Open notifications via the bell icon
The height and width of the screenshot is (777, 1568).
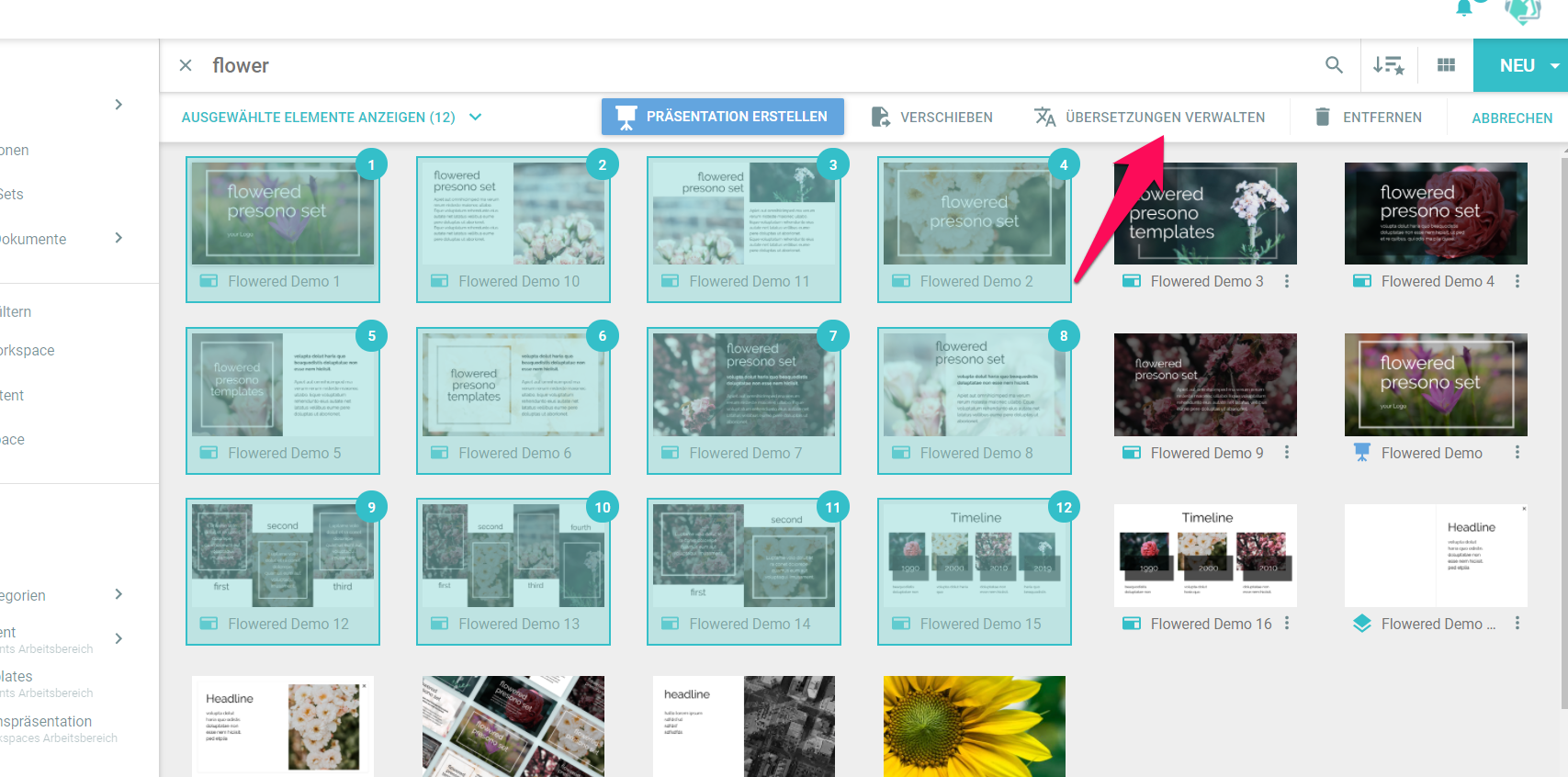coord(1464,8)
